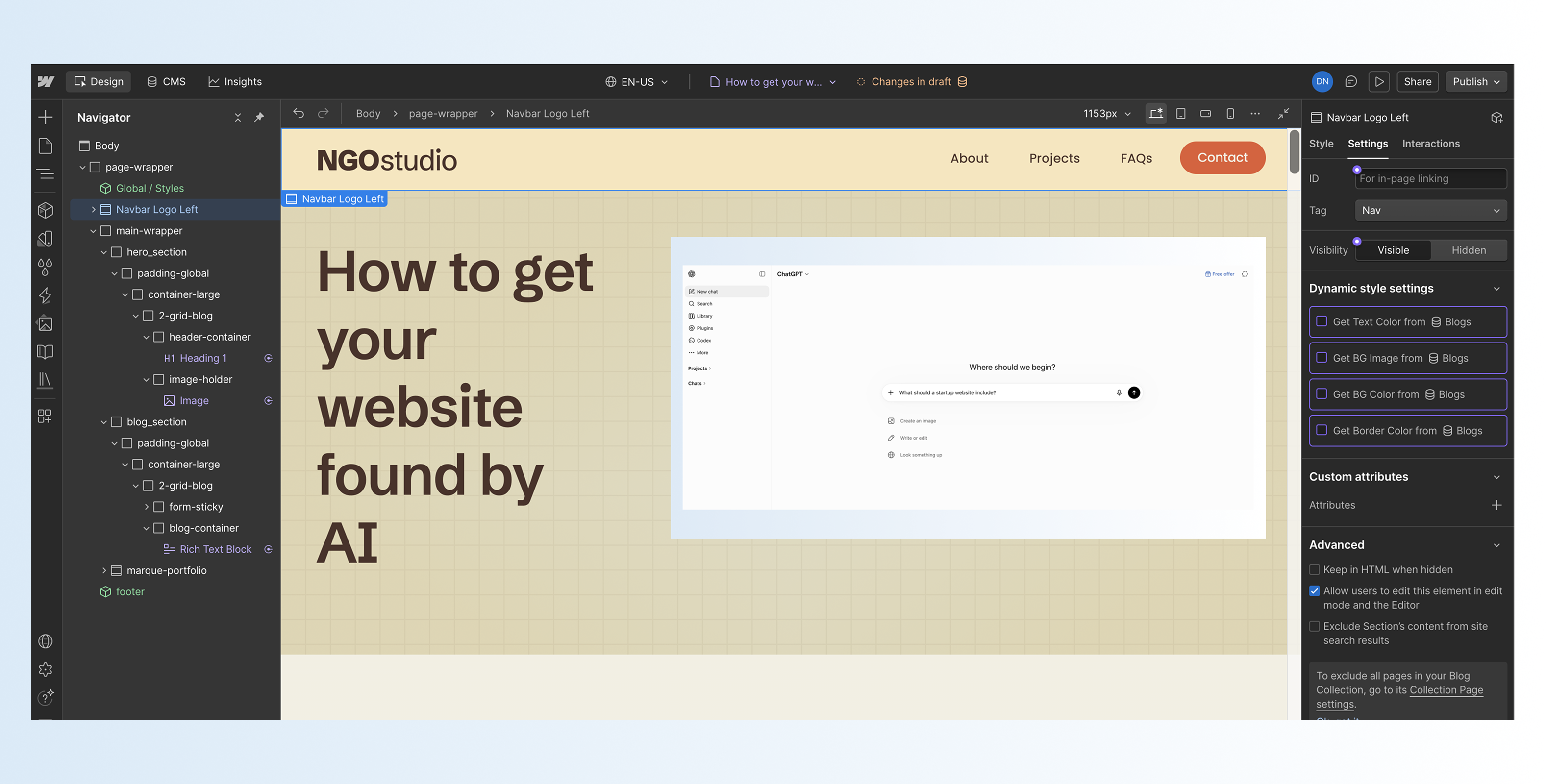The image size is (1546, 784).
Task: Enable Get BG Image from Blogs
Action: 1322,358
